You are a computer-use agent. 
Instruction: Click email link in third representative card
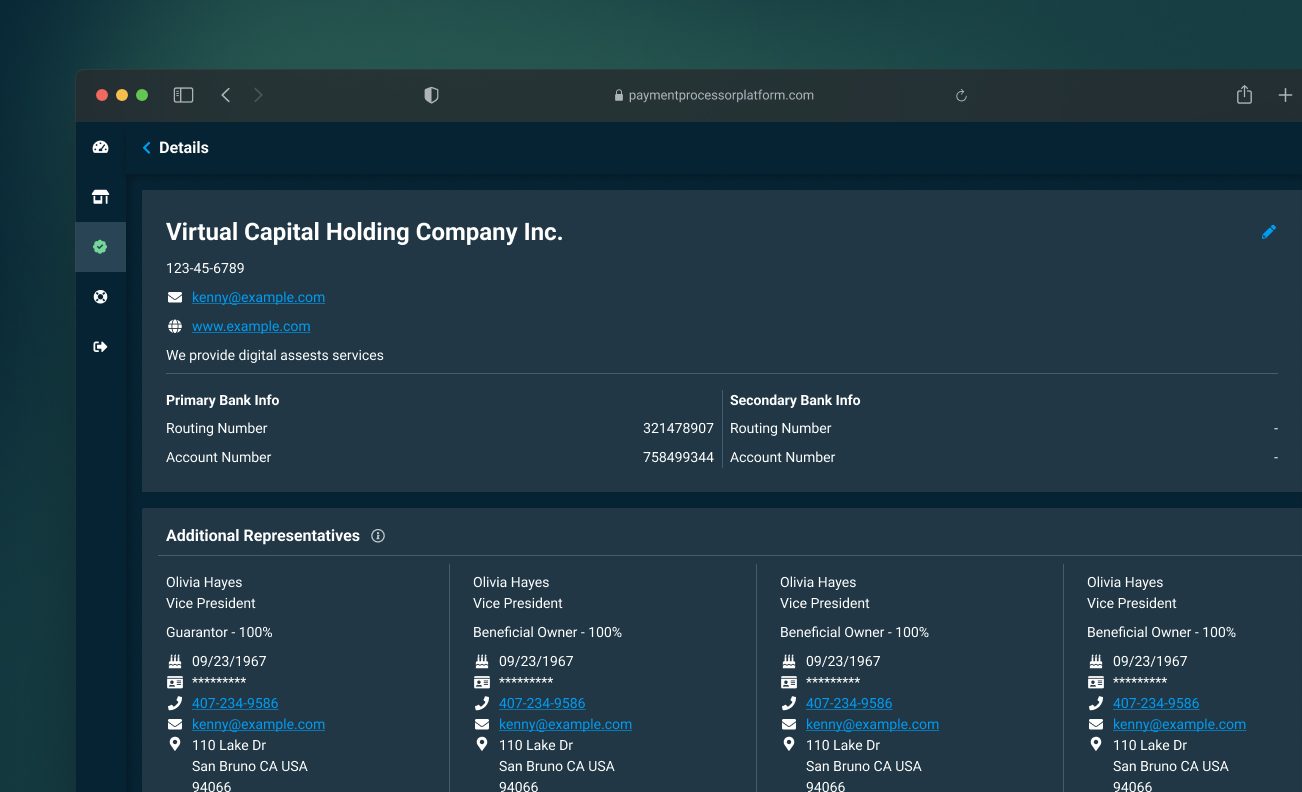coord(872,724)
